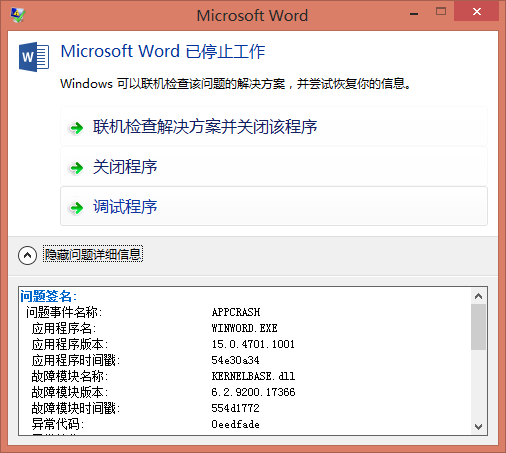506x453 pixels.
Task: Close the Microsoft Word dialog
Action: 477,12
